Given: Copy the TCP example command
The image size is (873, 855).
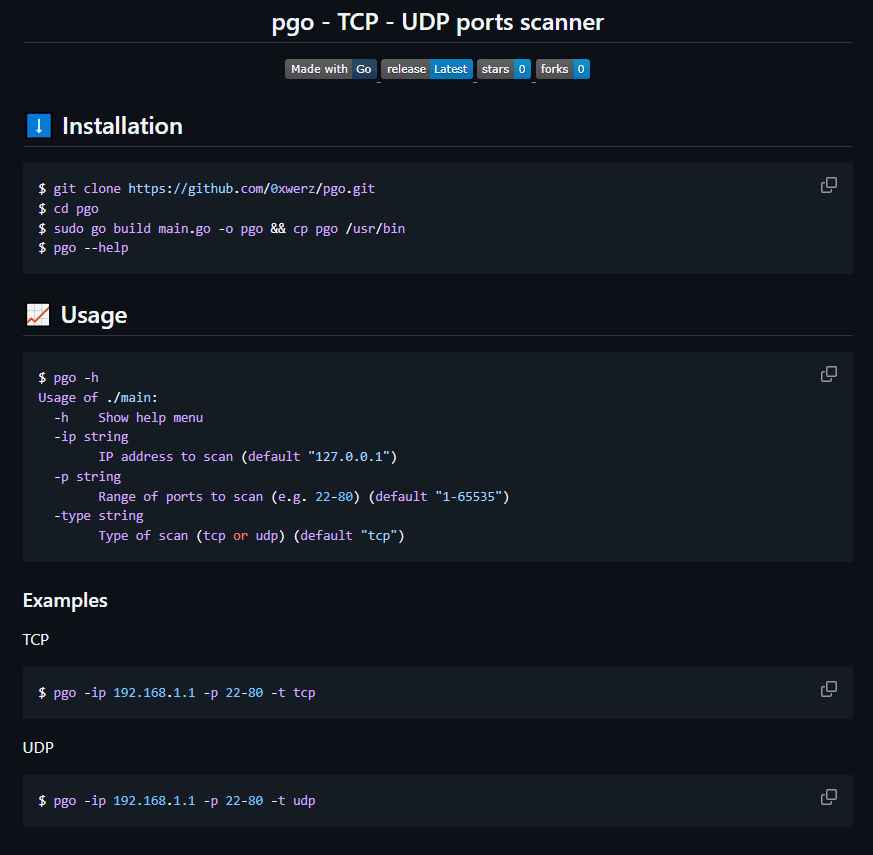Looking at the screenshot, I should tap(828, 689).
